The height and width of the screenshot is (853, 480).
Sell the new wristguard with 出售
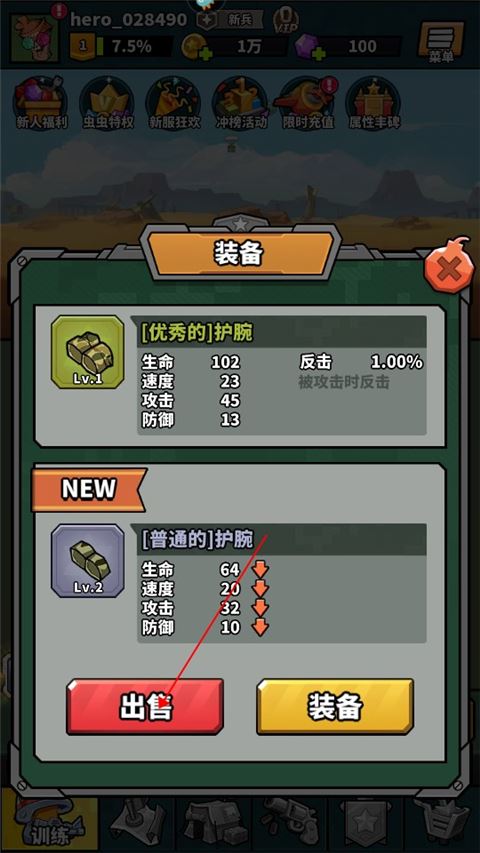click(145, 706)
